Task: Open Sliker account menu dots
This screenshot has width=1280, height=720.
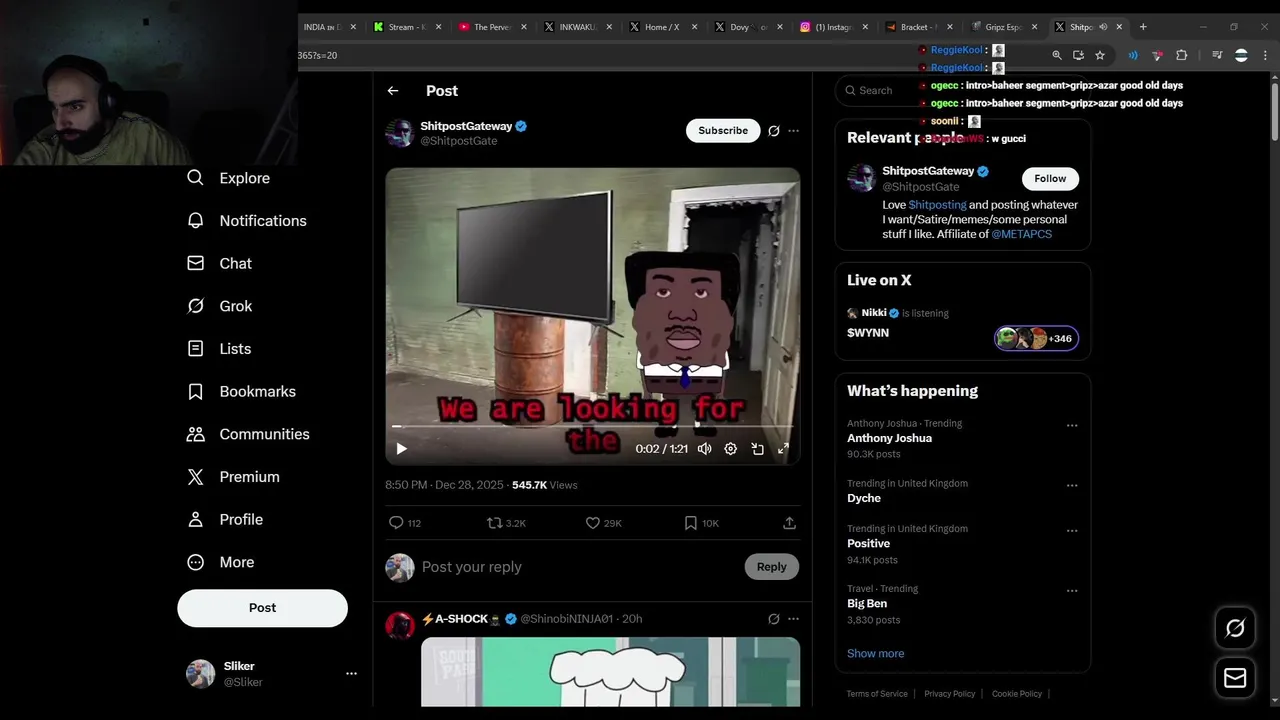Action: click(351, 674)
